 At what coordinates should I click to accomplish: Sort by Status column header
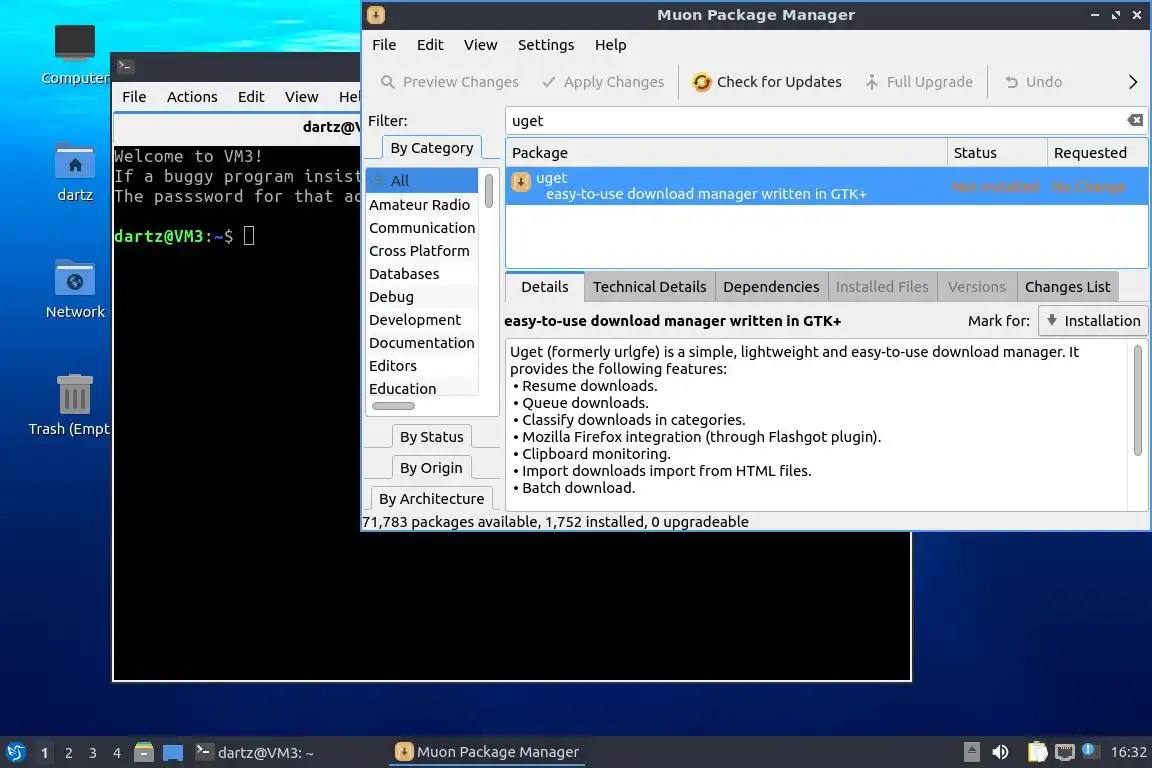tap(997, 153)
